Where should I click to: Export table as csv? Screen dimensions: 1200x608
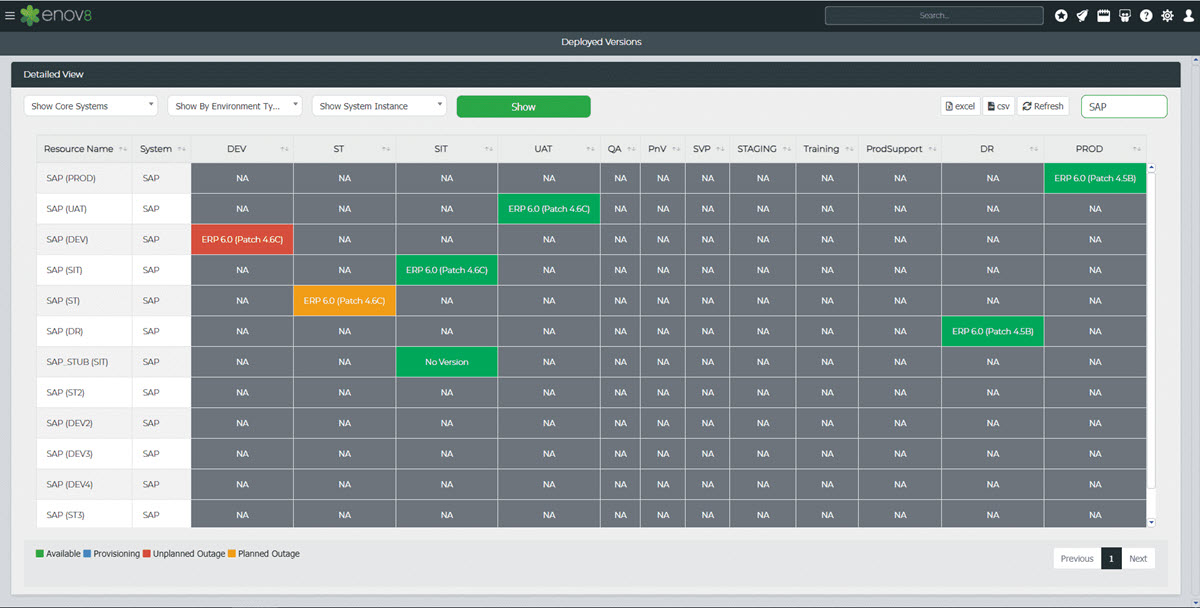pos(998,106)
